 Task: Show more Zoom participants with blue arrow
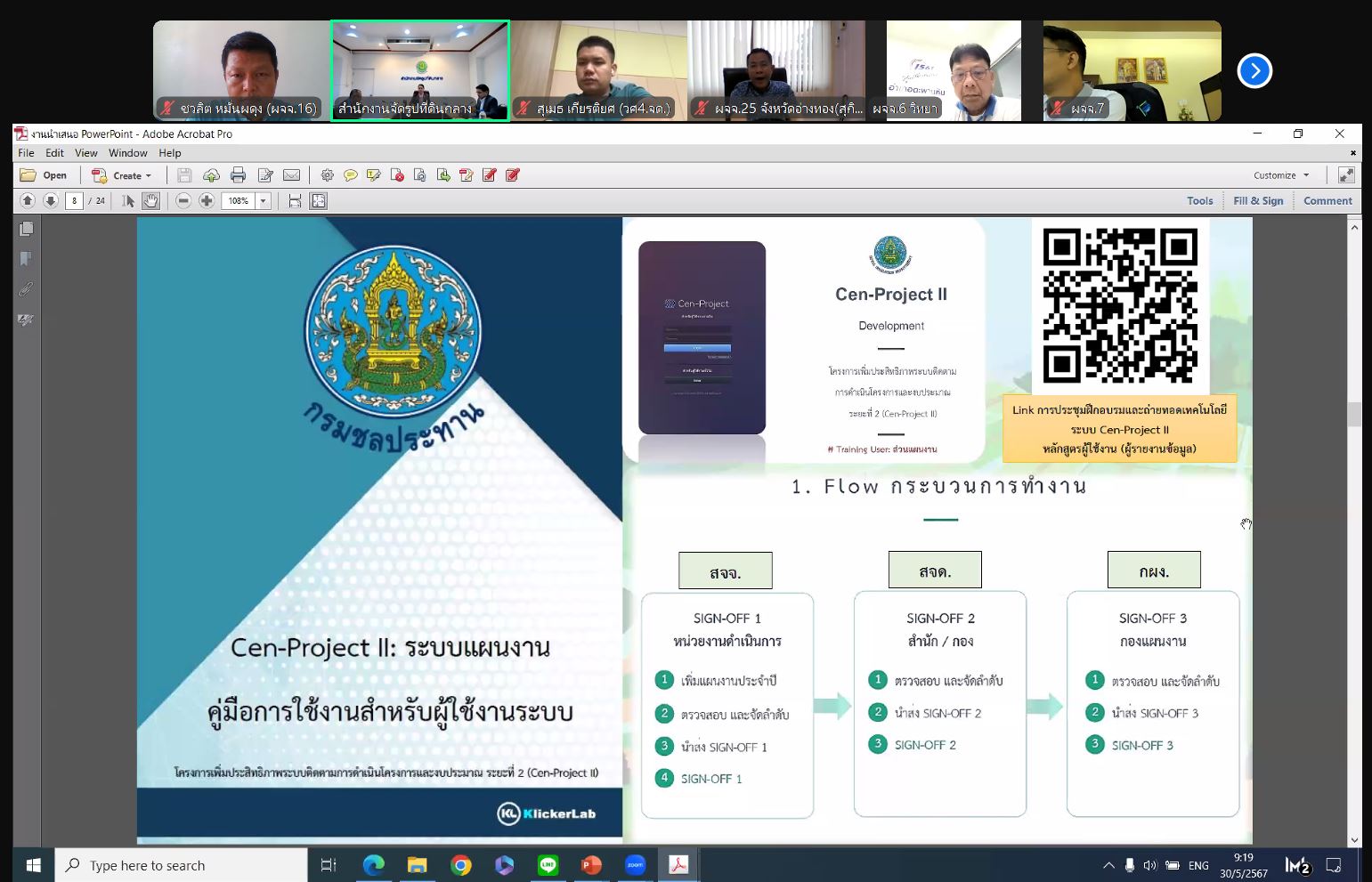1254,70
